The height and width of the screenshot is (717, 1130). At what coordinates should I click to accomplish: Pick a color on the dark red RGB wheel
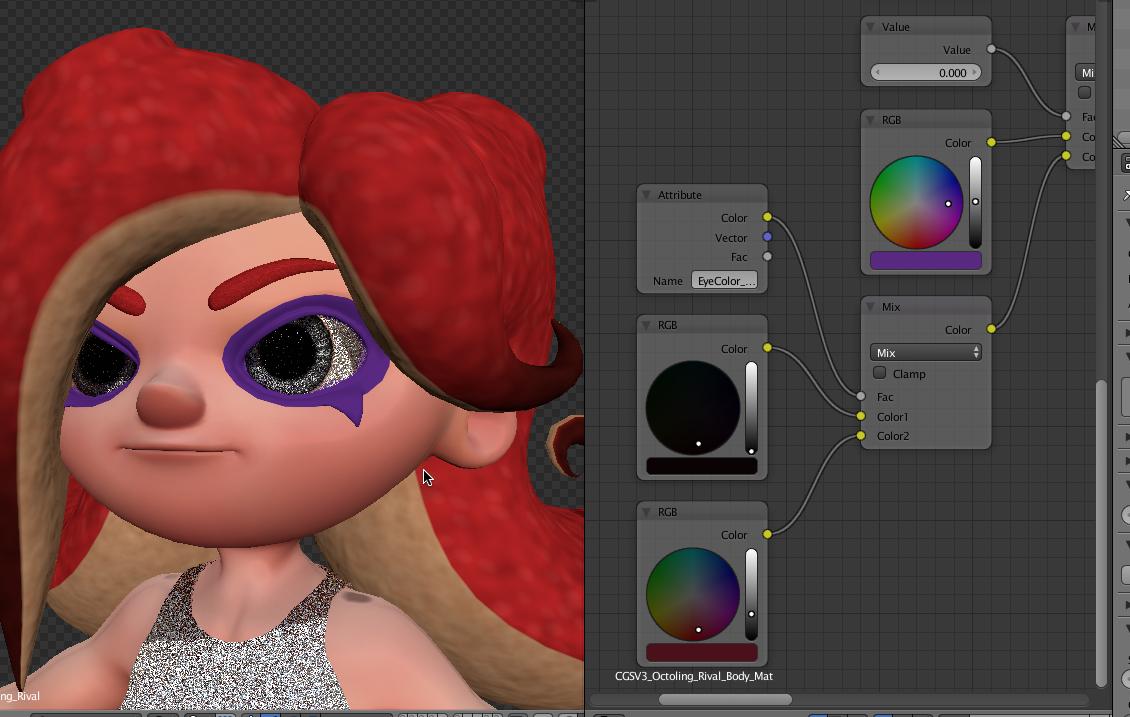coord(693,594)
